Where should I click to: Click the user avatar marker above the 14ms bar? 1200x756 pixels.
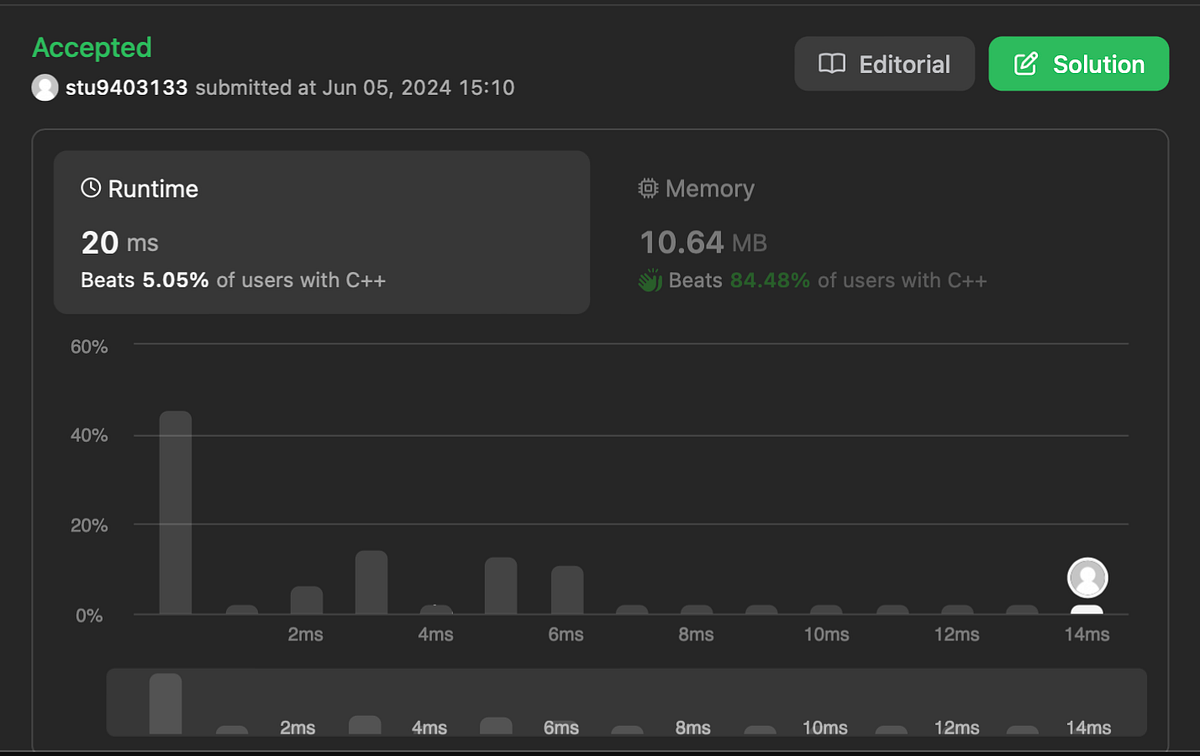1088,578
